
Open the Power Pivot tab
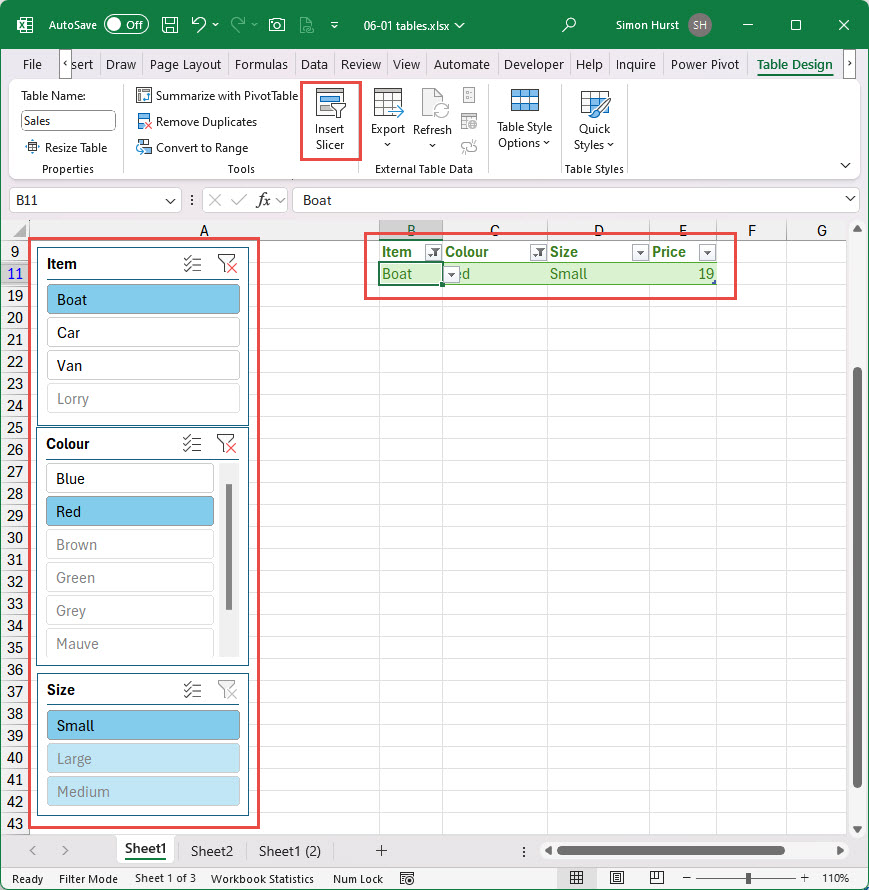(x=704, y=64)
